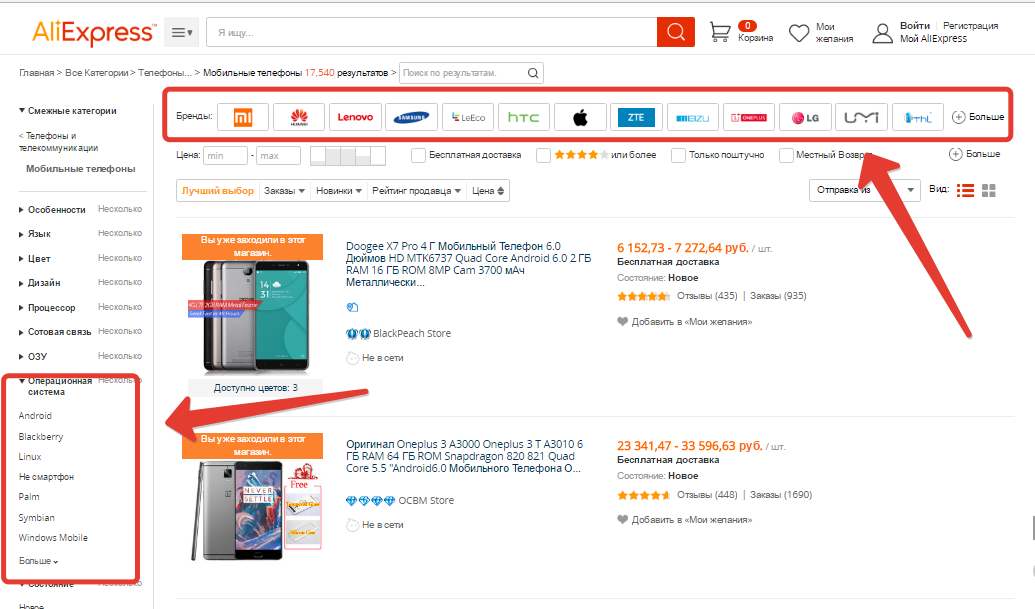Viewport: 1035px width, 609px height.
Task: Open Oneplus 3 A3000 product title
Action: coord(465,456)
